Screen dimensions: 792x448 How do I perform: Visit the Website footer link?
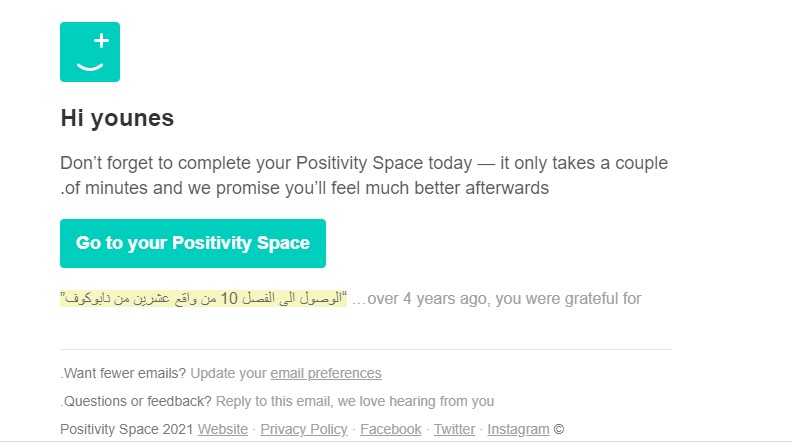222,429
